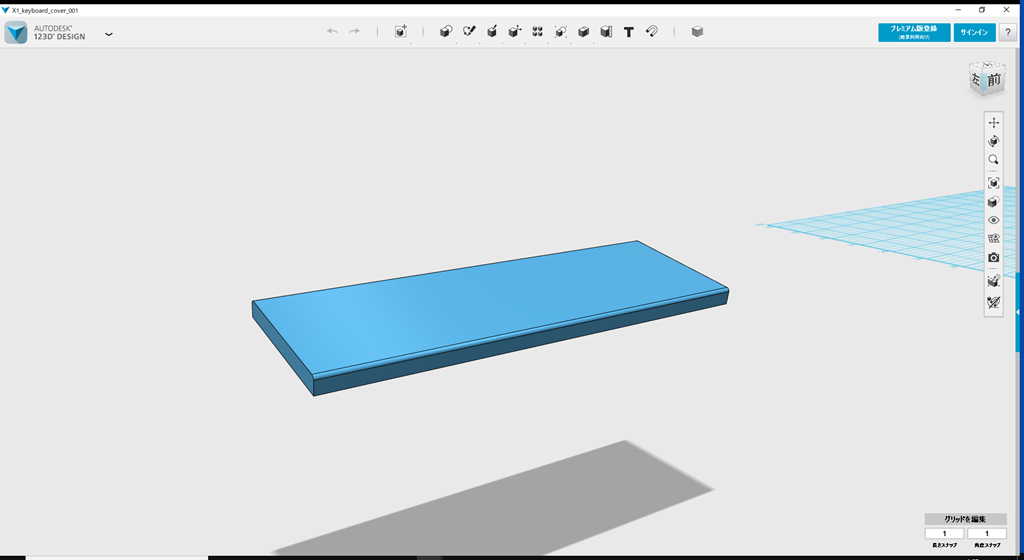
Task: Open the Pattern tool
Action: (538, 32)
